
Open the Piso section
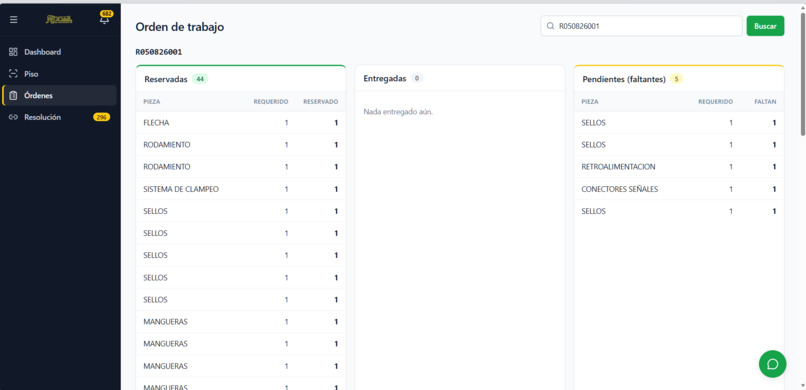pyautogui.click(x=59, y=74)
